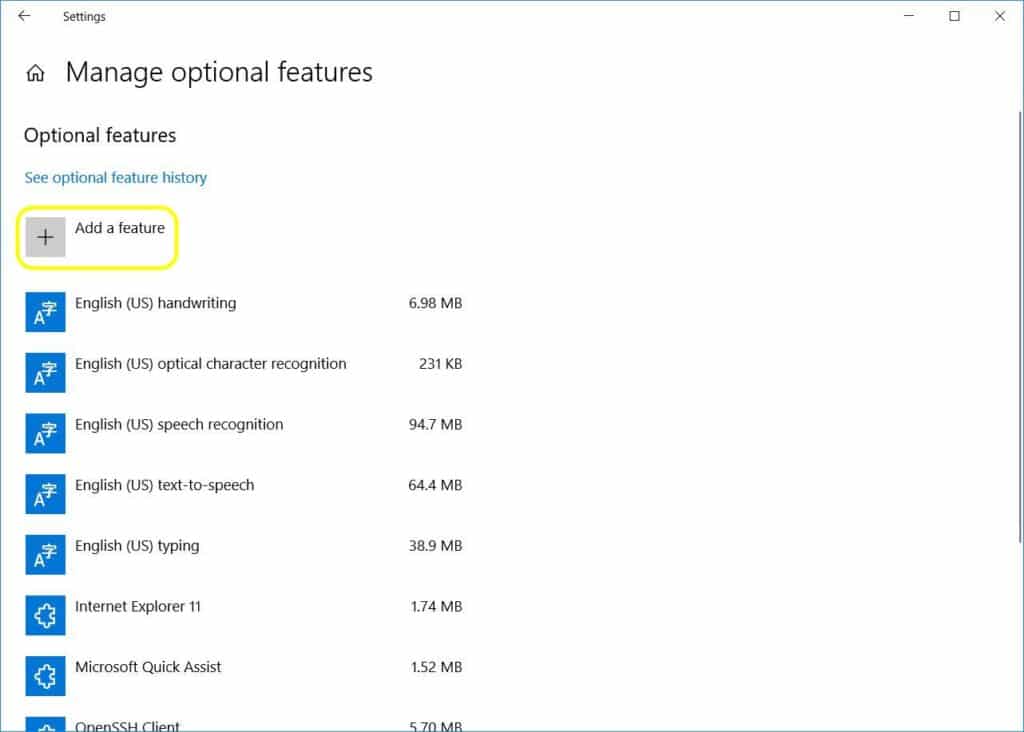The image size is (1024, 732).
Task: Expand the English (US) speech recognition entry
Action: point(180,424)
